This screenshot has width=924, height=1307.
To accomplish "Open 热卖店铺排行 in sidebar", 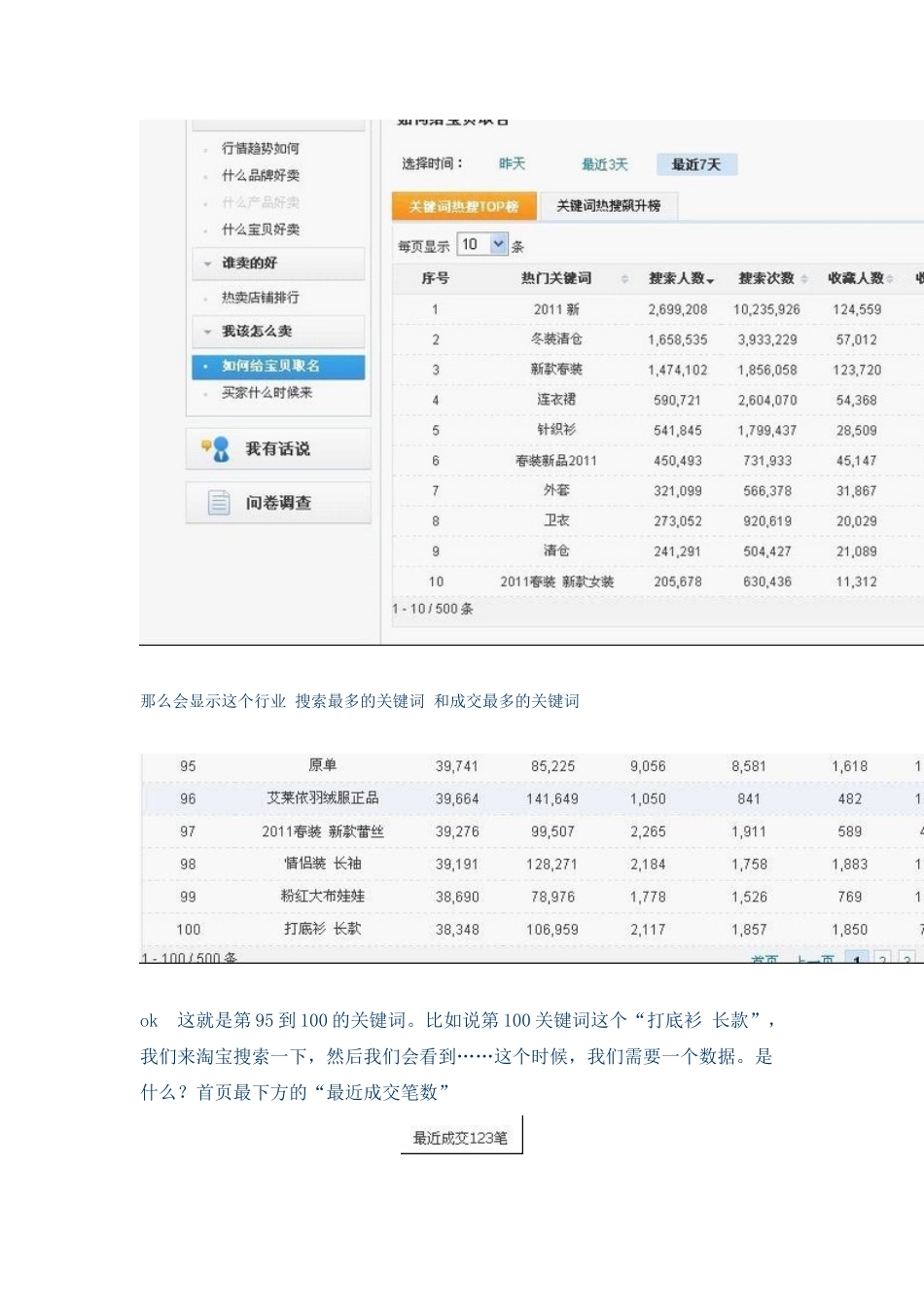I will point(260,298).
